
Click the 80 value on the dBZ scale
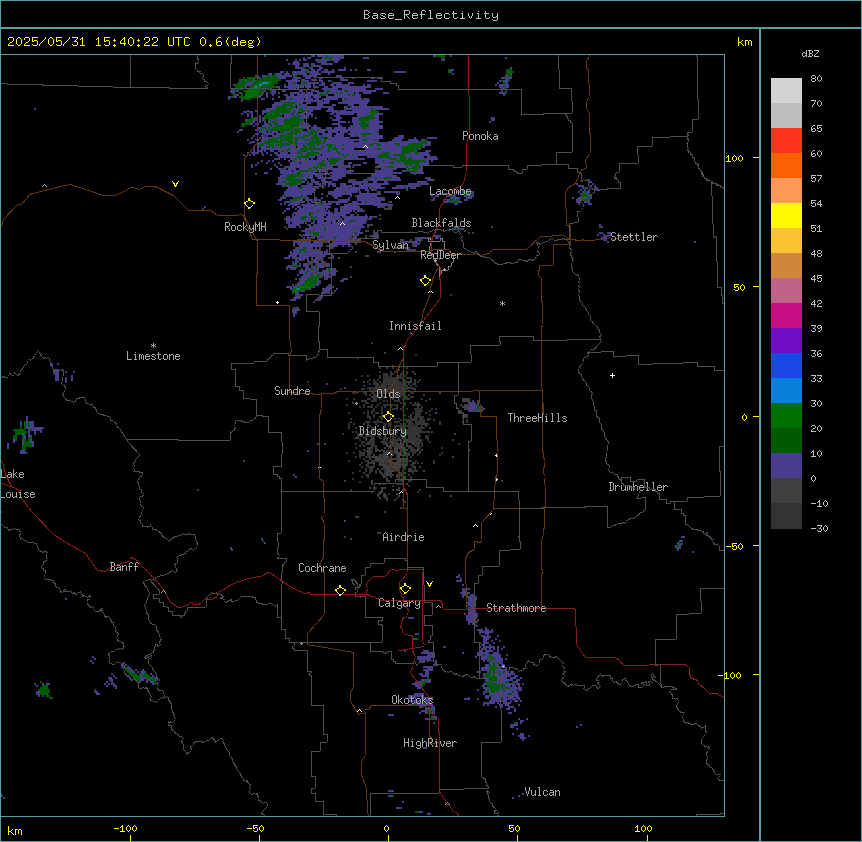(816, 79)
